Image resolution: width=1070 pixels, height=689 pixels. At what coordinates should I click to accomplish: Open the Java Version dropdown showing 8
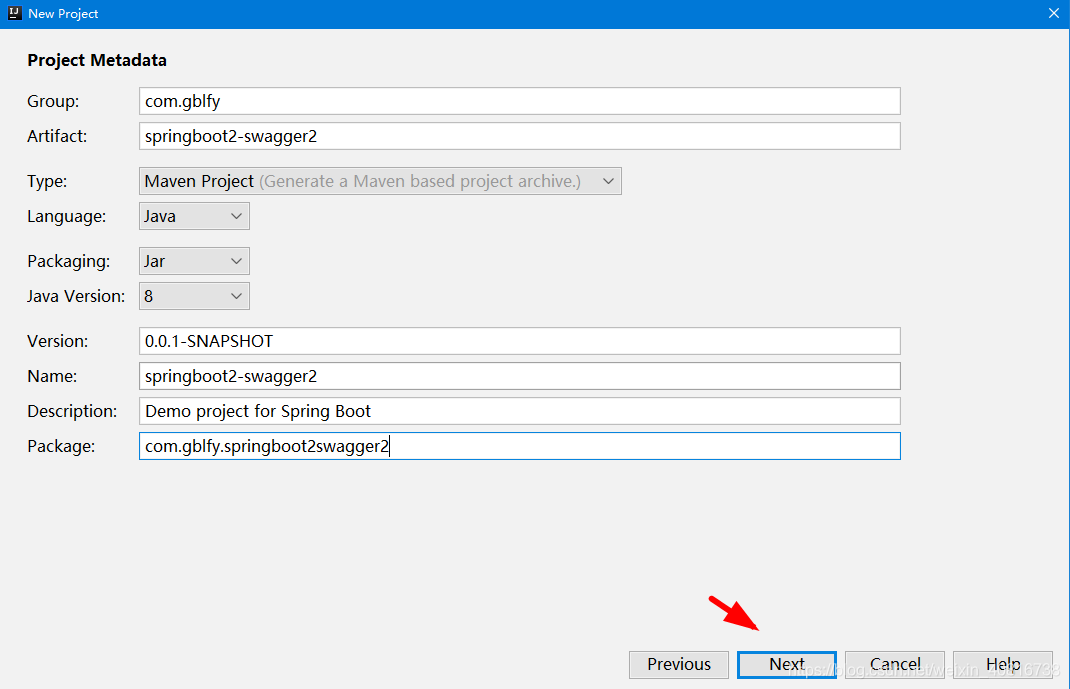(x=194, y=296)
